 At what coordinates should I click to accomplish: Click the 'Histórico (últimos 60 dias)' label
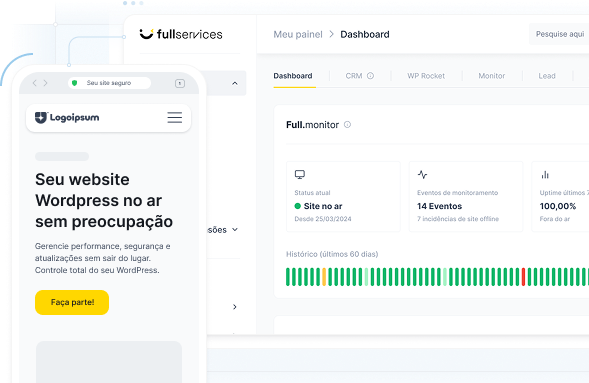(332, 254)
